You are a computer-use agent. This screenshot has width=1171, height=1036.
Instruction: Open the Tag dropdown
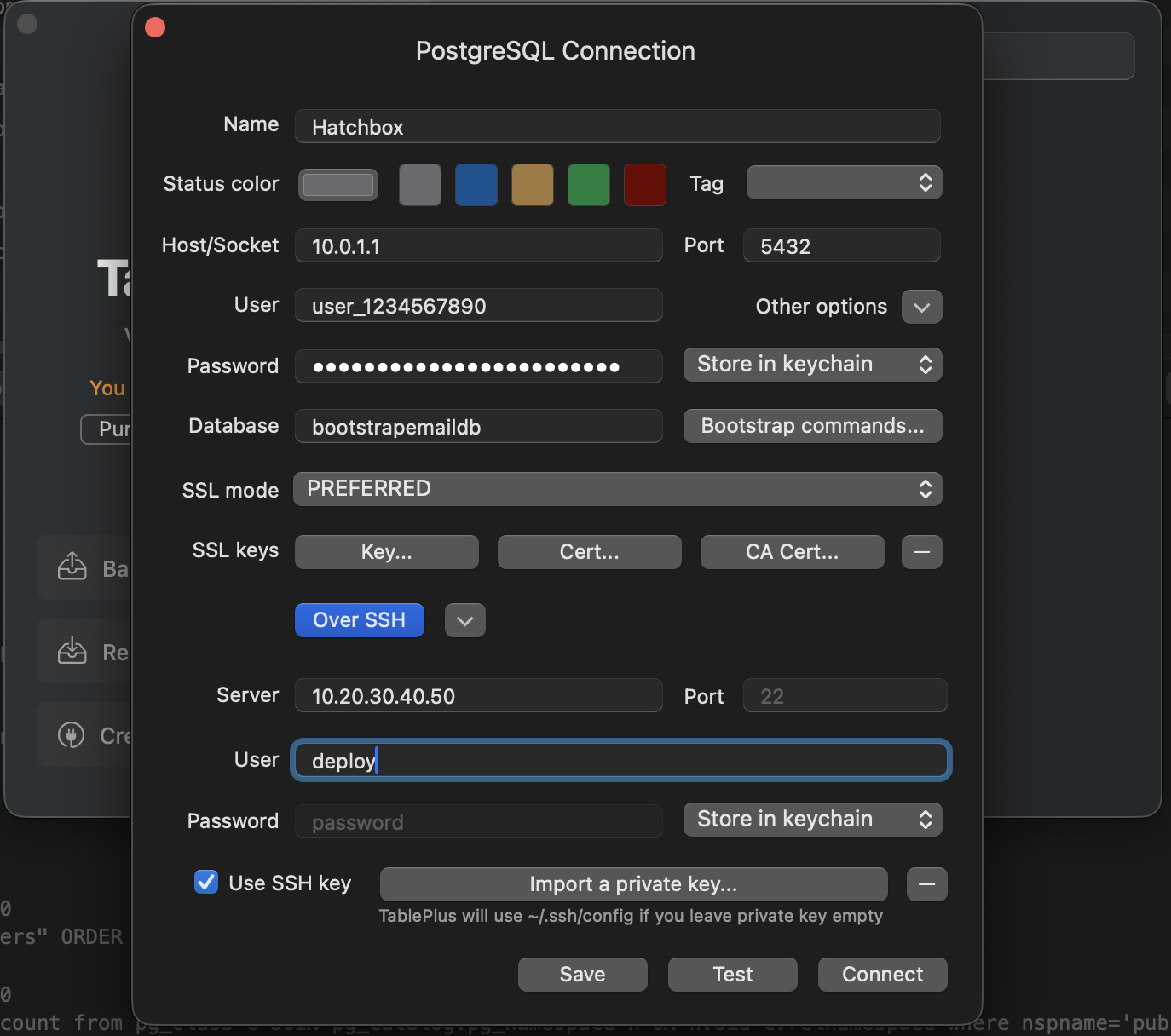[x=844, y=183]
